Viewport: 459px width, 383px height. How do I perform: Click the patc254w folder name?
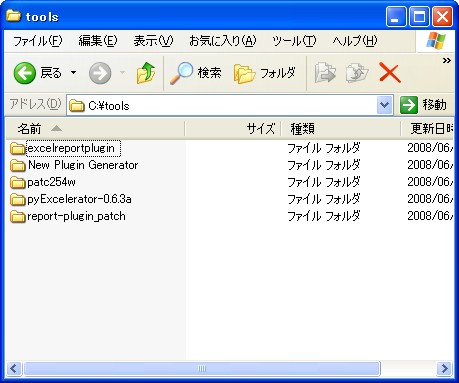51,182
